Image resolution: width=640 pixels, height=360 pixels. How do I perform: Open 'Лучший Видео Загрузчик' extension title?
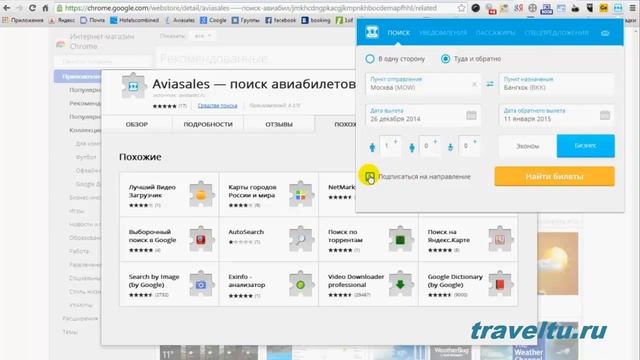click(152, 191)
